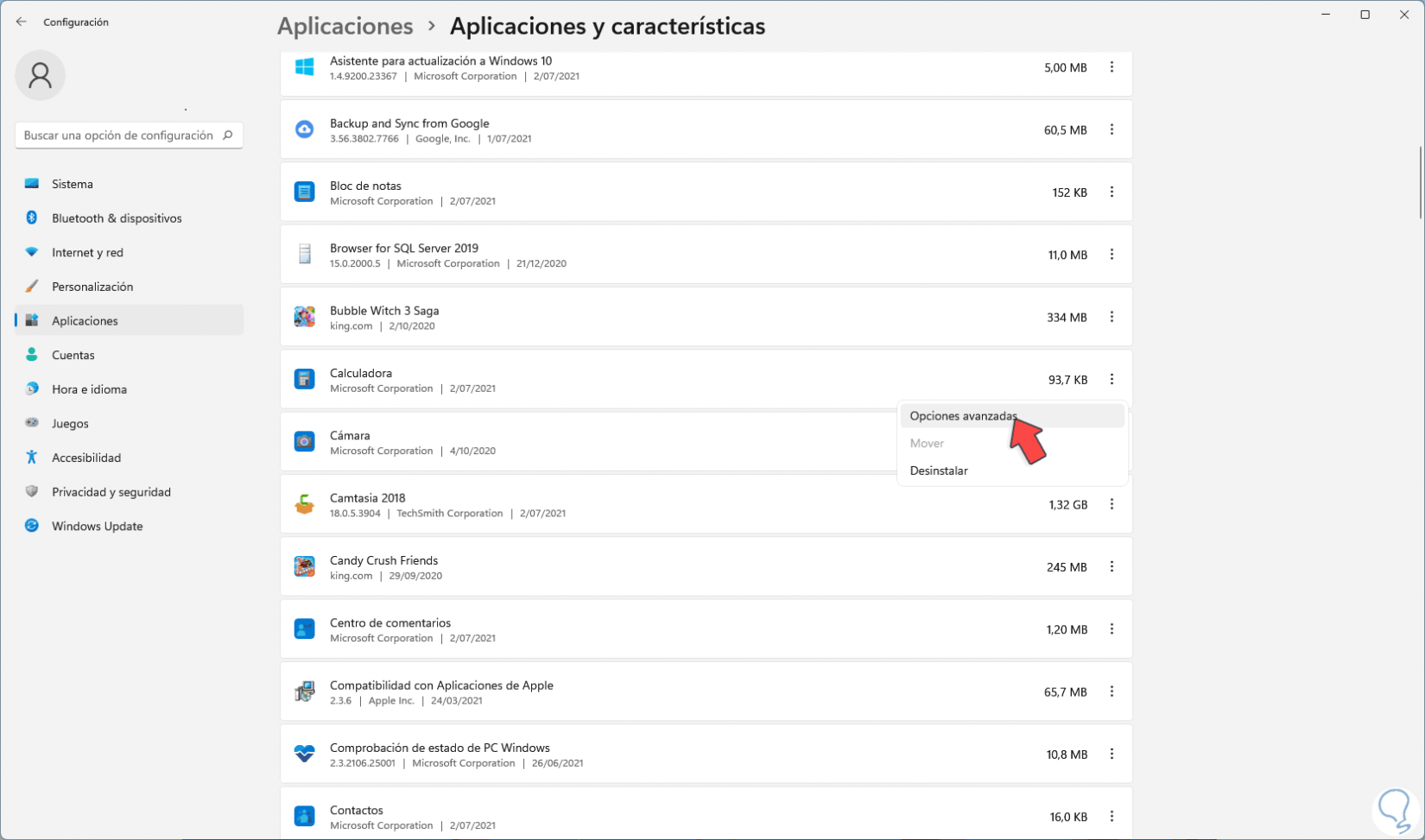
Task: Click the Apple compatibility app icon
Action: tap(304, 692)
